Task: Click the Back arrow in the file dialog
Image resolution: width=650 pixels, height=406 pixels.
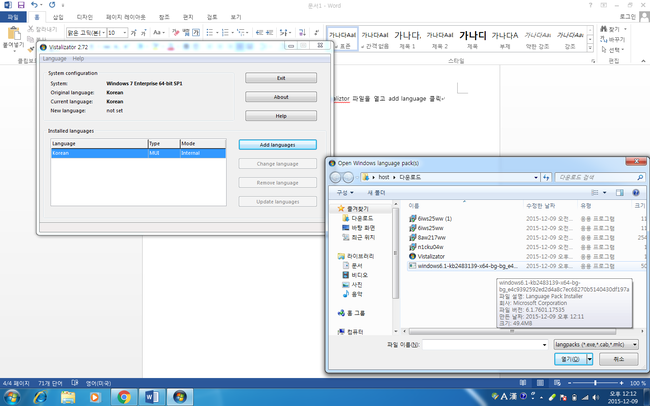Action: [335, 177]
